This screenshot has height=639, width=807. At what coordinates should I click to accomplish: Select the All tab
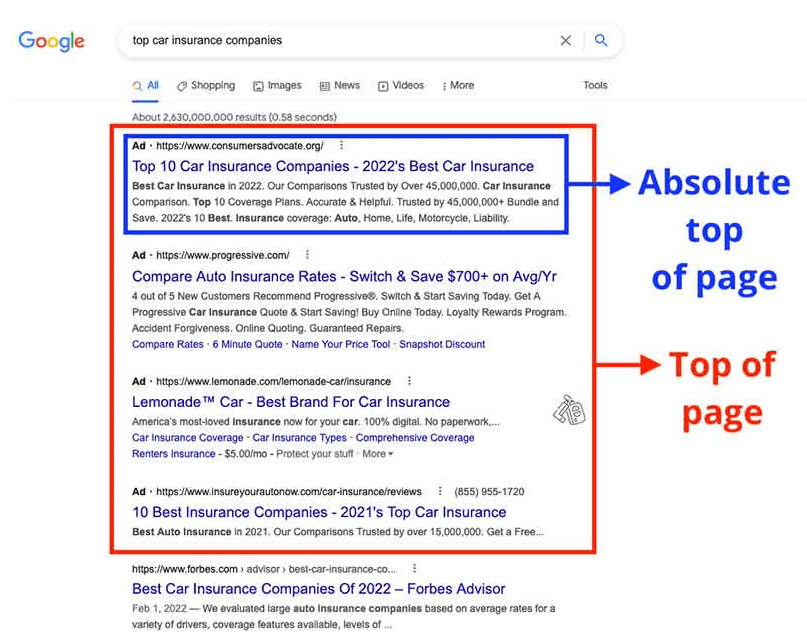coord(146,85)
